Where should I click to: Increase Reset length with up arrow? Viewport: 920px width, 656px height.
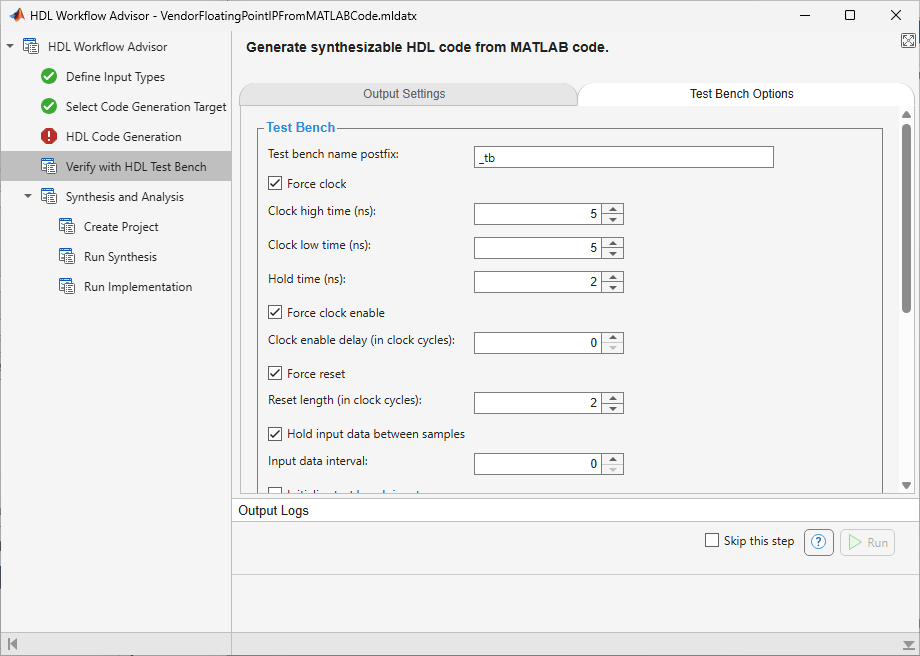click(x=613, y=398)
